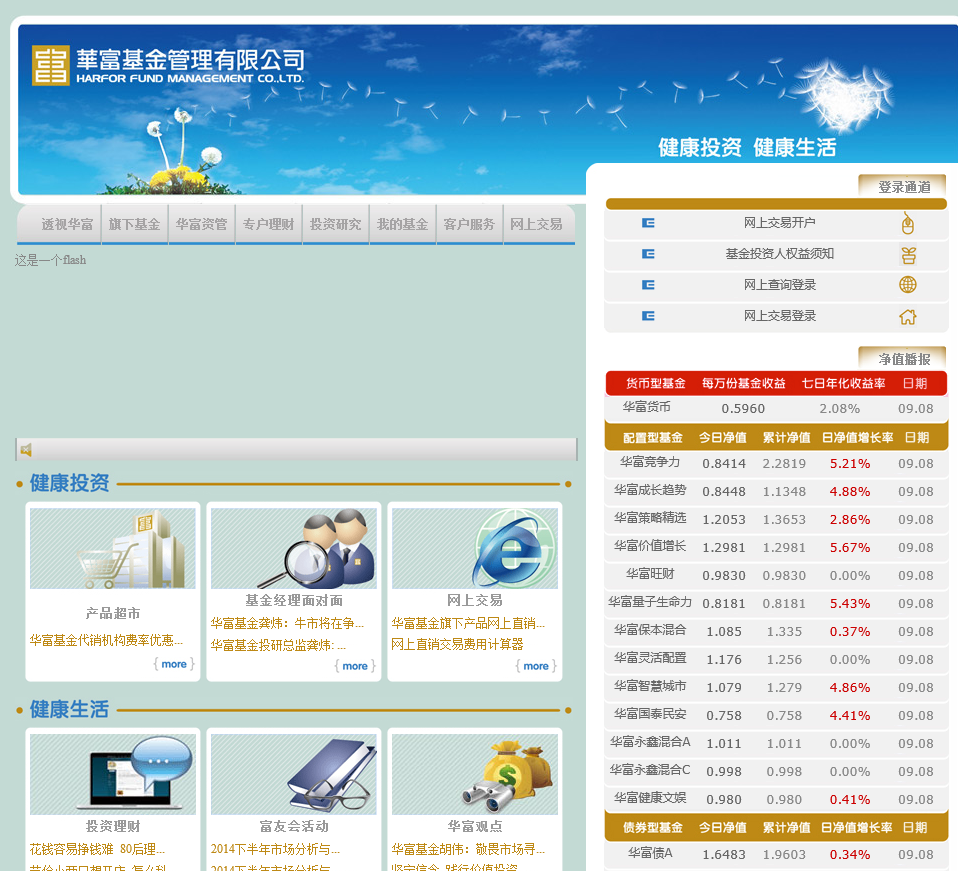958x871 pixels.
Task: Click fund name 华富永鑫混合A
Action: coord(649,742)
